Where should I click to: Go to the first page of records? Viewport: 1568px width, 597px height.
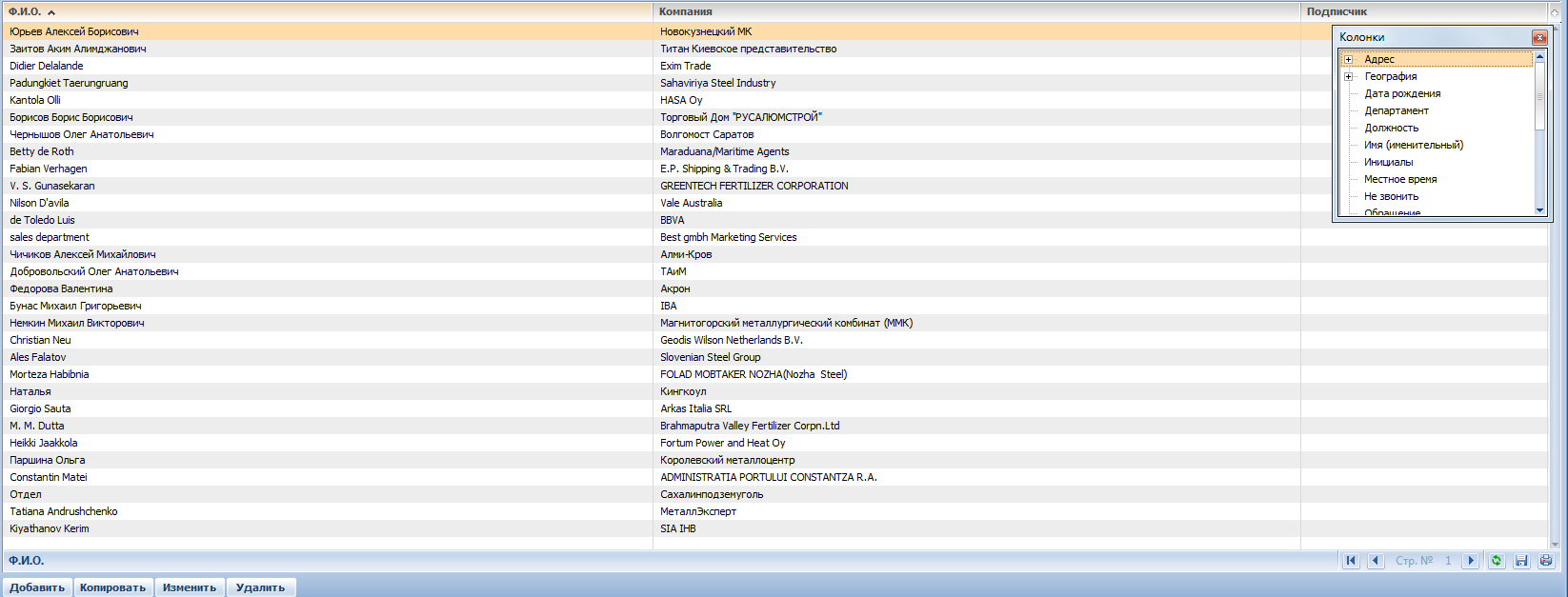[1351, 561]
